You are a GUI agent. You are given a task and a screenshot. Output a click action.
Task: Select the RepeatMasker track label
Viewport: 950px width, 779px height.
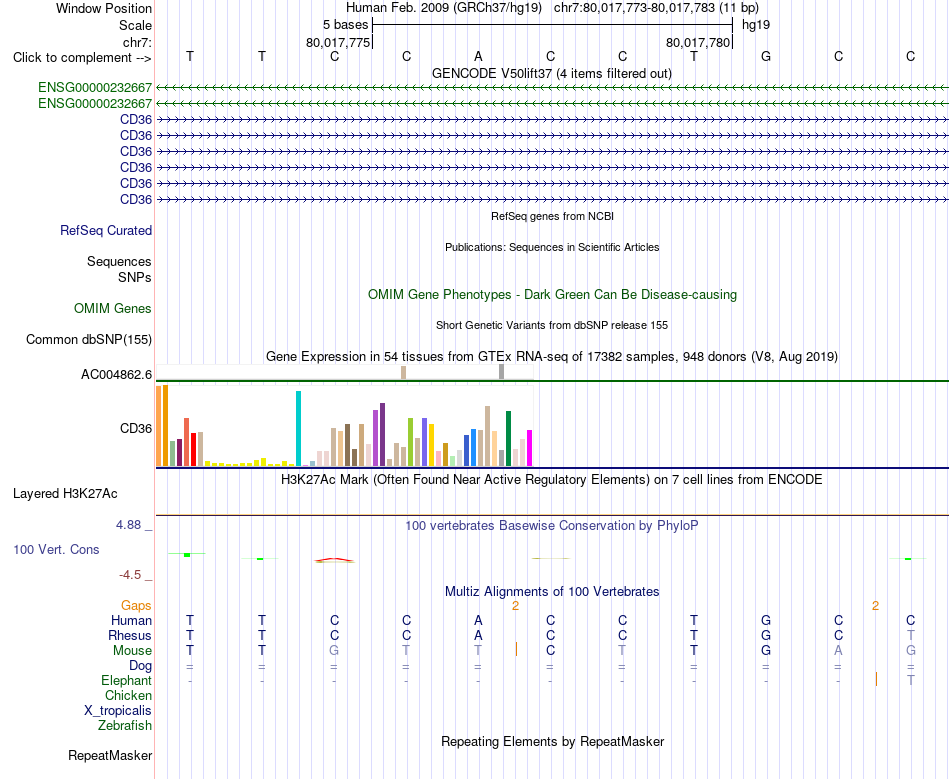pos(110,755)
